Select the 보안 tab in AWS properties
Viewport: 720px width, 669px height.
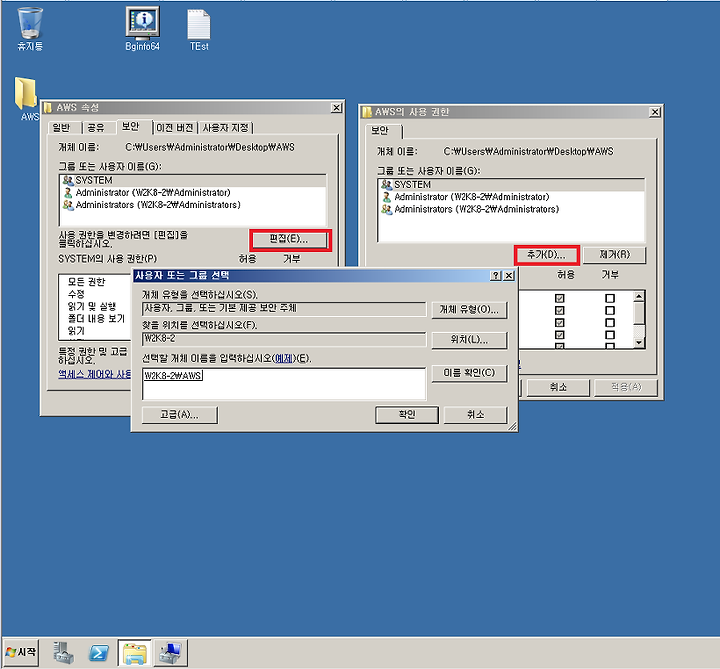click(x=131, y=126)
